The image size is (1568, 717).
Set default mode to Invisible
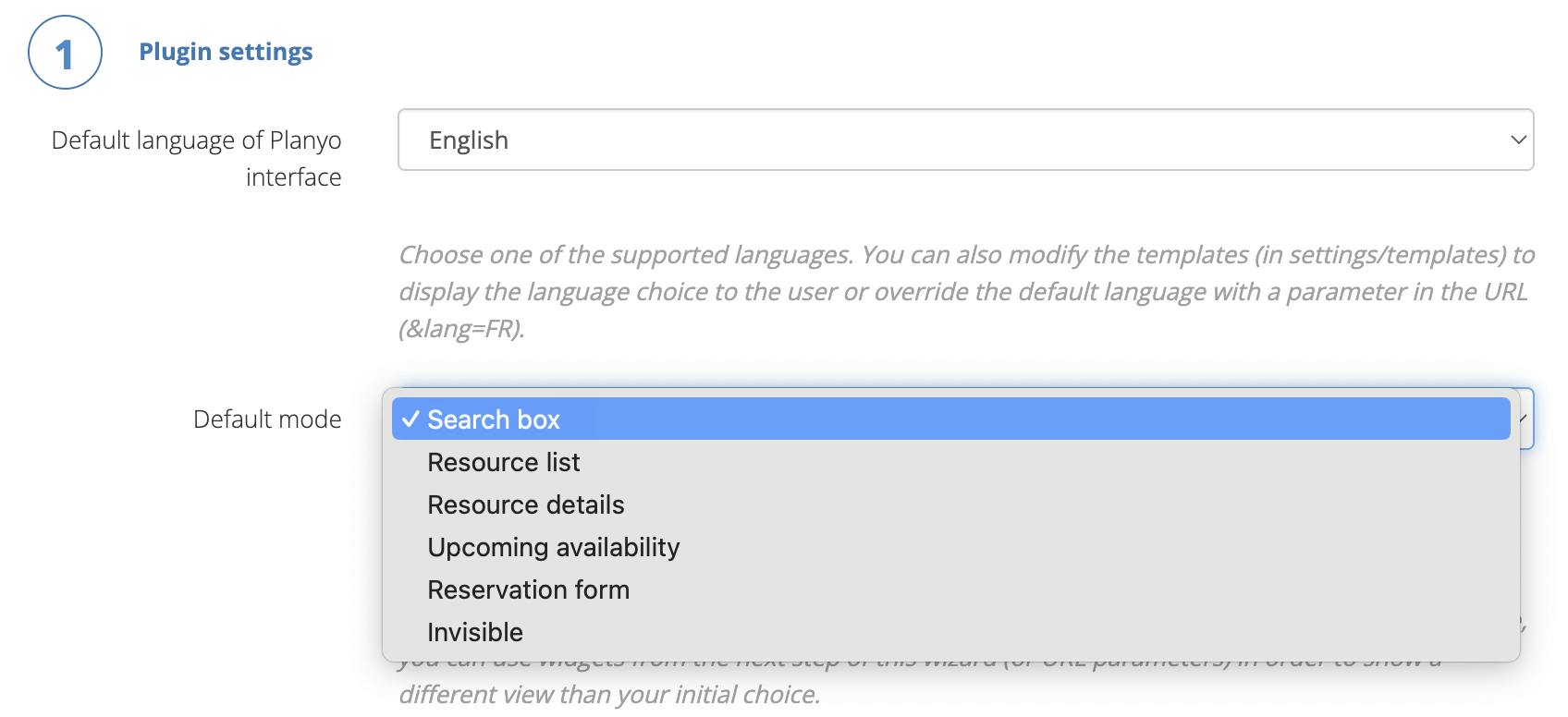pyautogui.click(x=475, y=632)
